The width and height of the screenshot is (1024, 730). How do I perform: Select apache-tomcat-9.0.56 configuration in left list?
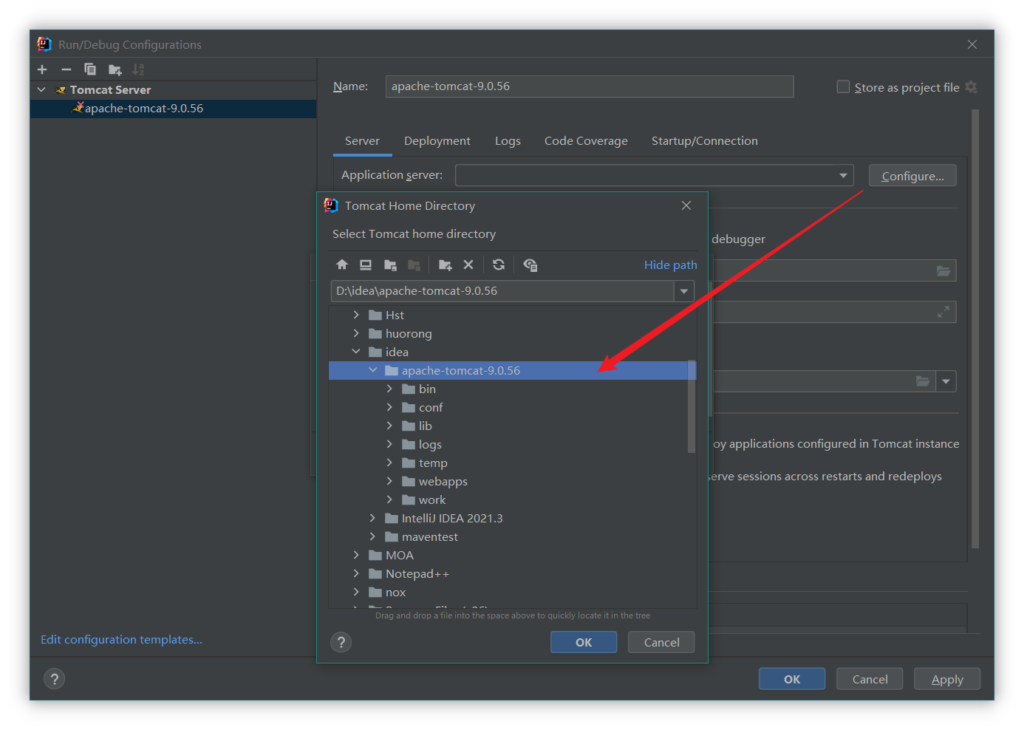pyautogui.click(x=174, y=108)
